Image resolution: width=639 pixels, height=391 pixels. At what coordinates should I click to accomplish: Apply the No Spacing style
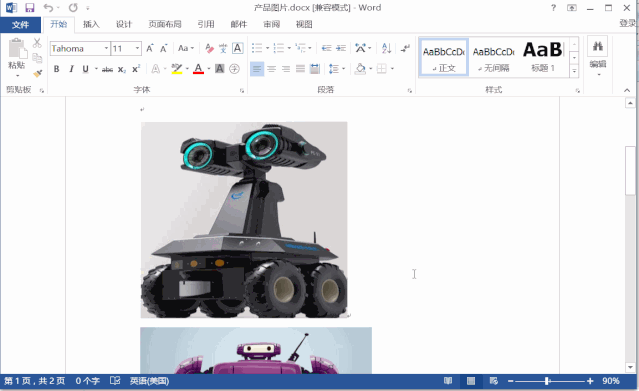(494, 58)
